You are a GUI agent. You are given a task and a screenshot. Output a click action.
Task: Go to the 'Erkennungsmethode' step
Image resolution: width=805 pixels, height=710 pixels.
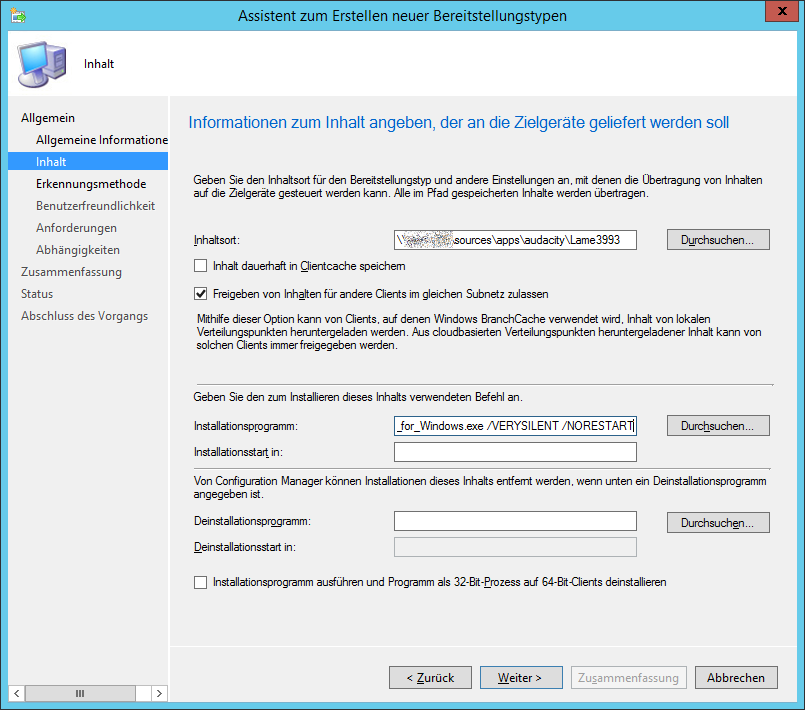pyautogui.click(x=91, y=184)
